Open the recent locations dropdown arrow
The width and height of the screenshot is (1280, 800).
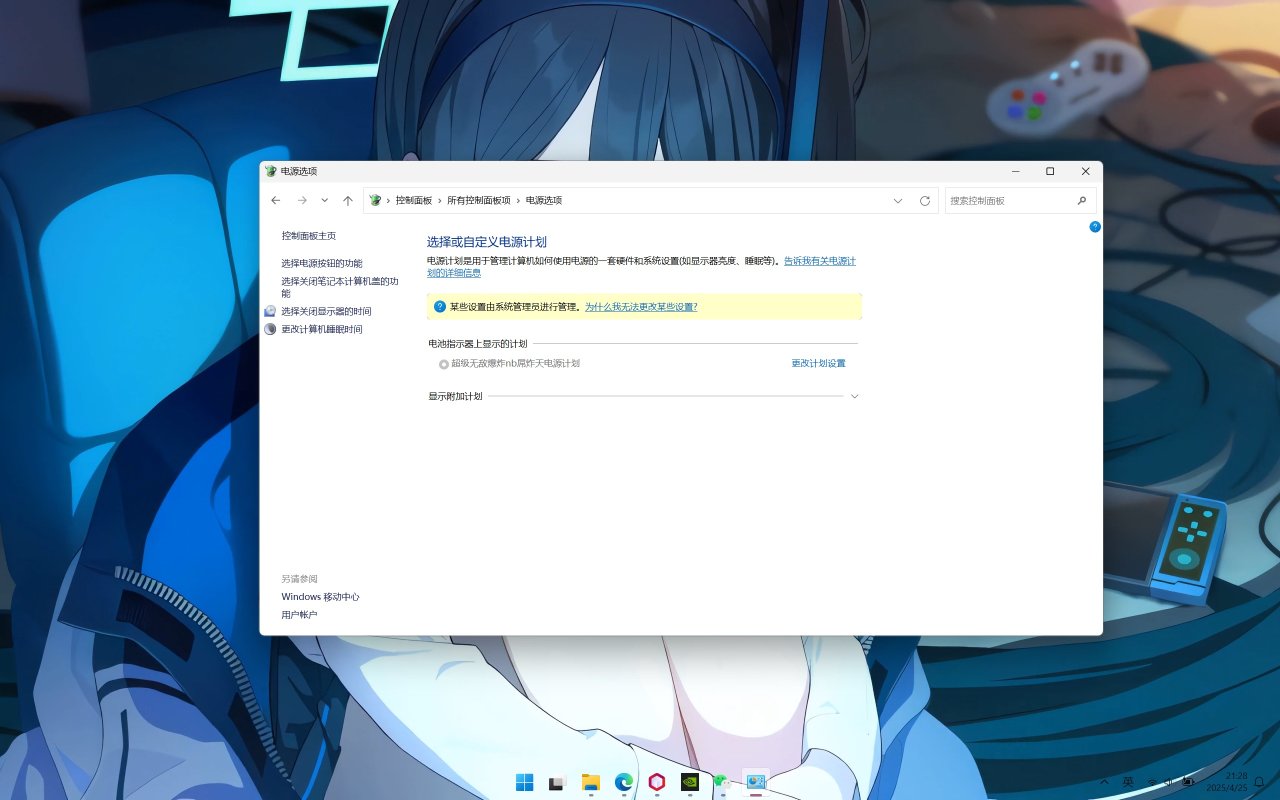click(325, 201)
